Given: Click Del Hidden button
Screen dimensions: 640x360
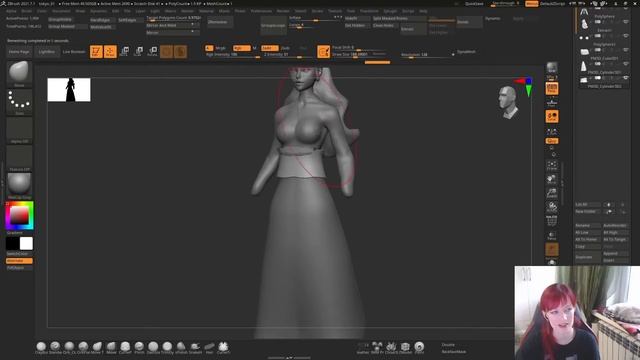Looking at the screenshot, I should [x=357, y=25].
